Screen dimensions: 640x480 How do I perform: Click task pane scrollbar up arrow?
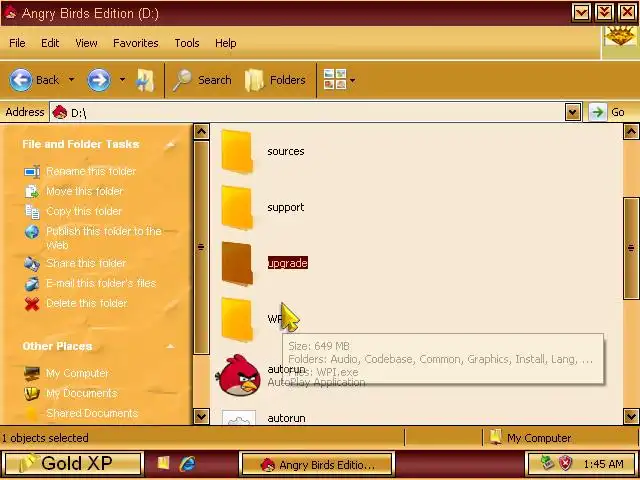click(x=201, y=132)
